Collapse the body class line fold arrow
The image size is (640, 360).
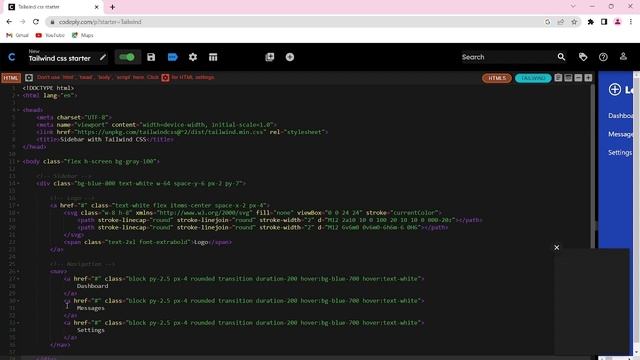click(x=18, y=162)
